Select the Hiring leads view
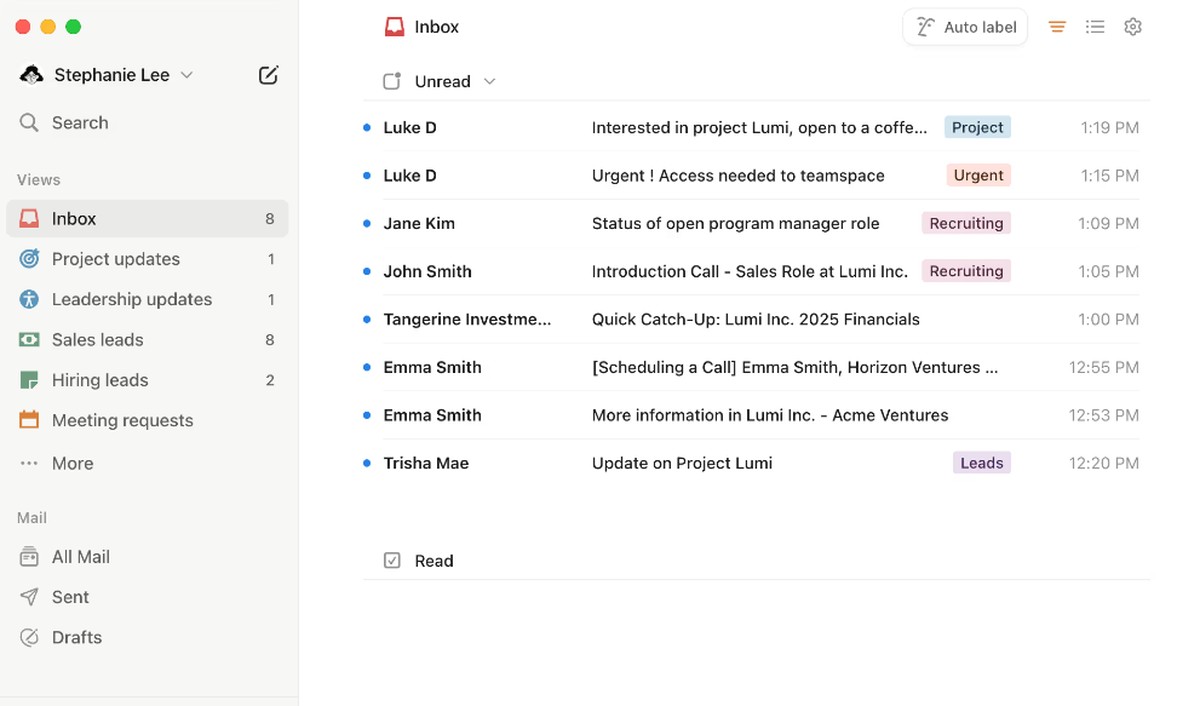 (99, 379)
